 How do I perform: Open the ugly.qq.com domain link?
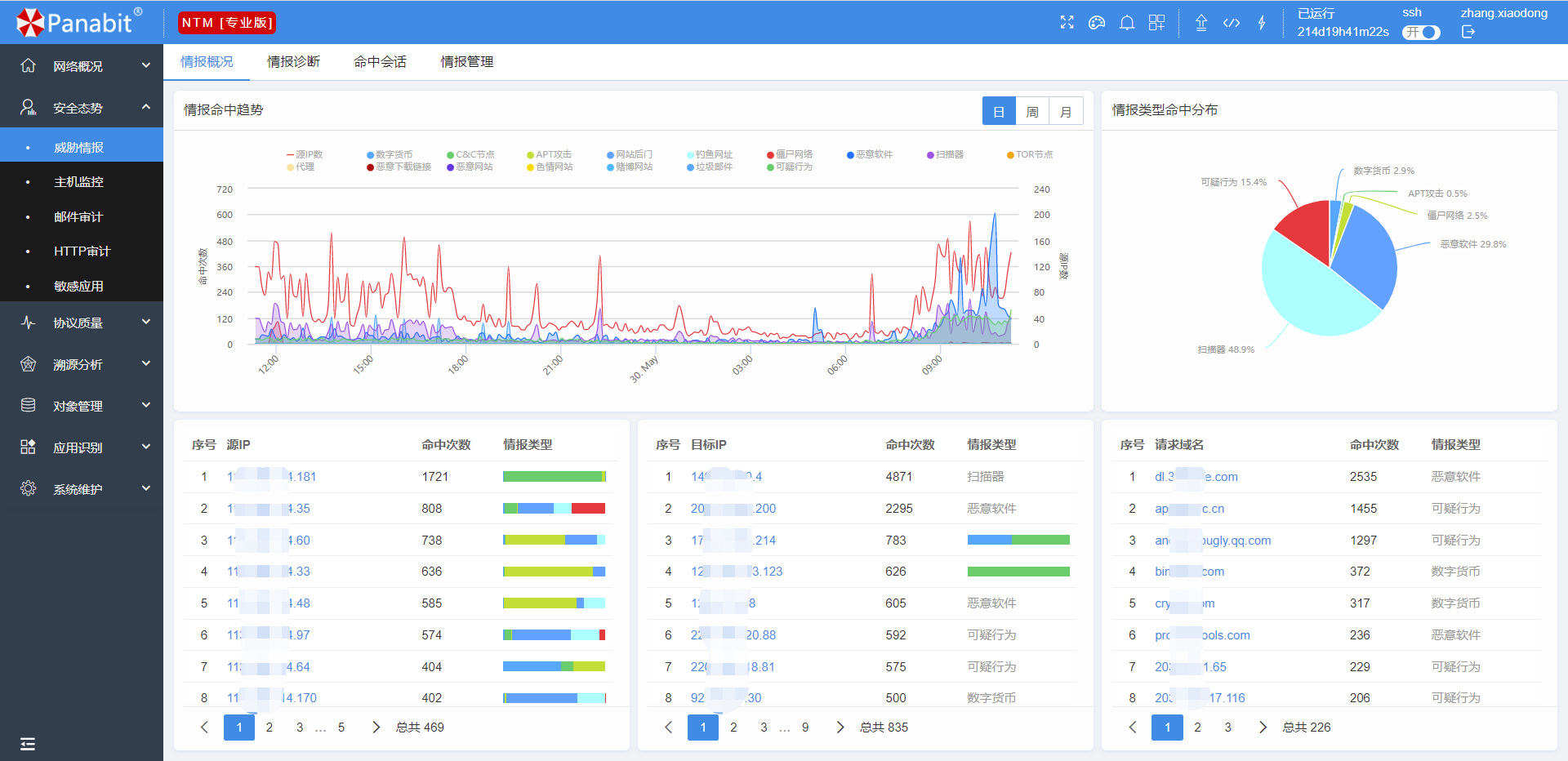point(1213,541)
